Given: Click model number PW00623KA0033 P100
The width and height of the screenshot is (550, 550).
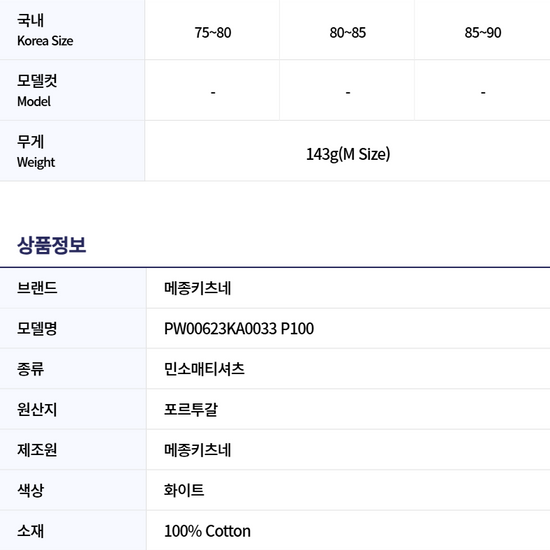Looking at the screenshot, I should [239, 329].
